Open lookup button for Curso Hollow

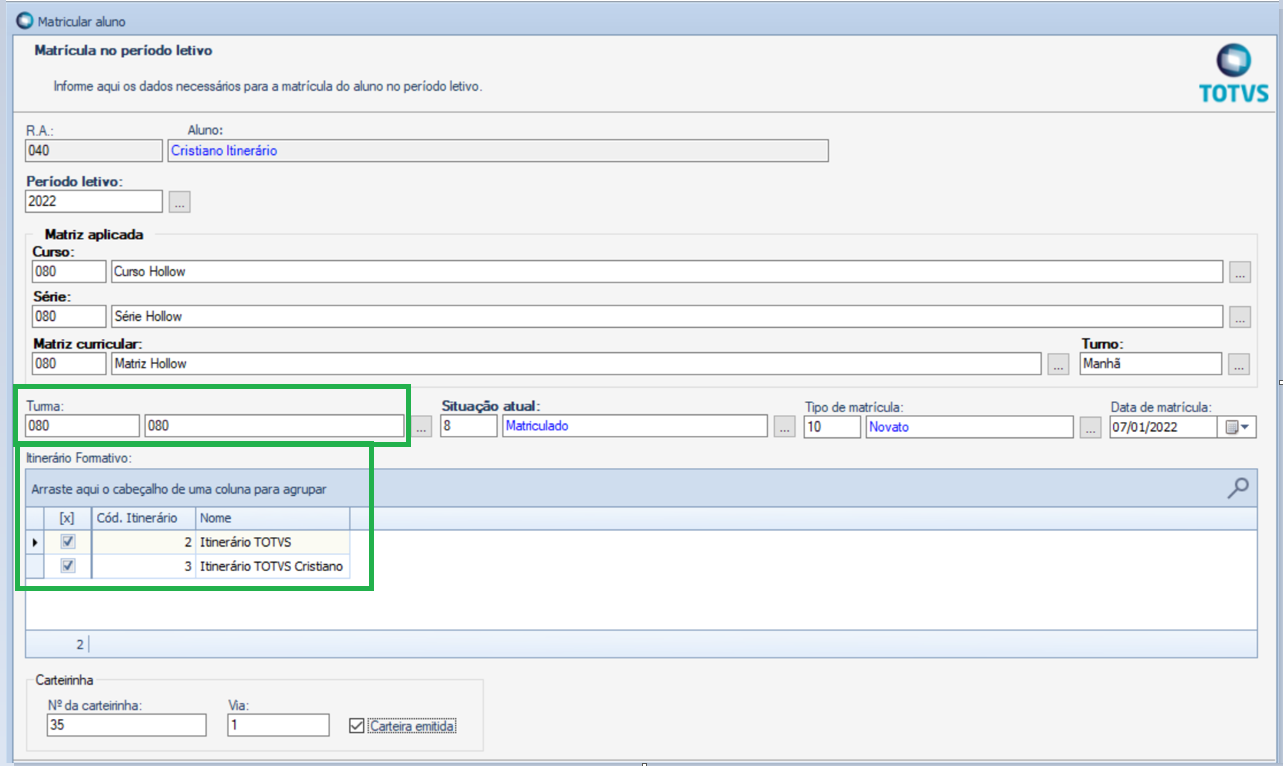(x=1240, y=272)
